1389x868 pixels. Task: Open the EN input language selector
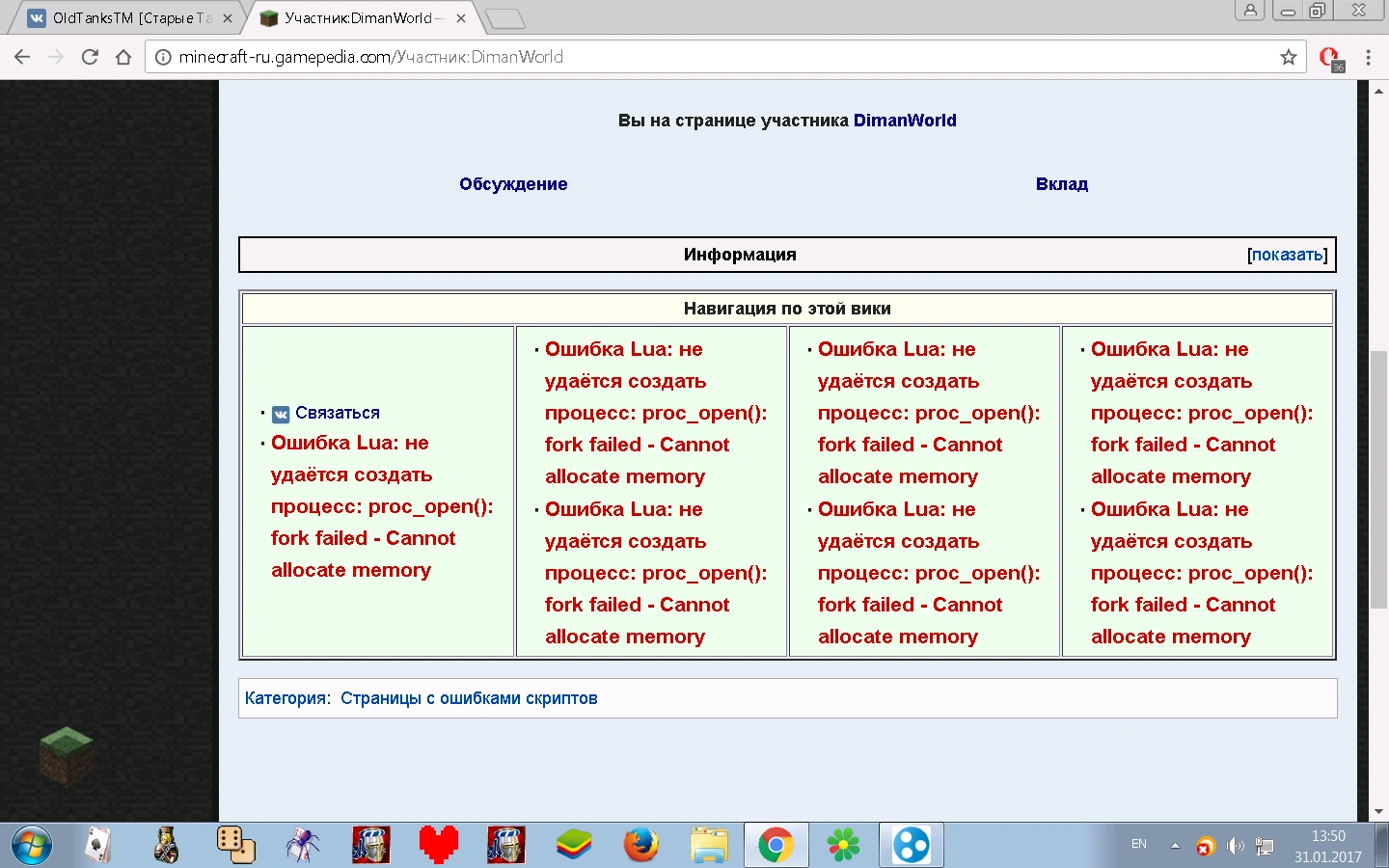click(1139, 844)
